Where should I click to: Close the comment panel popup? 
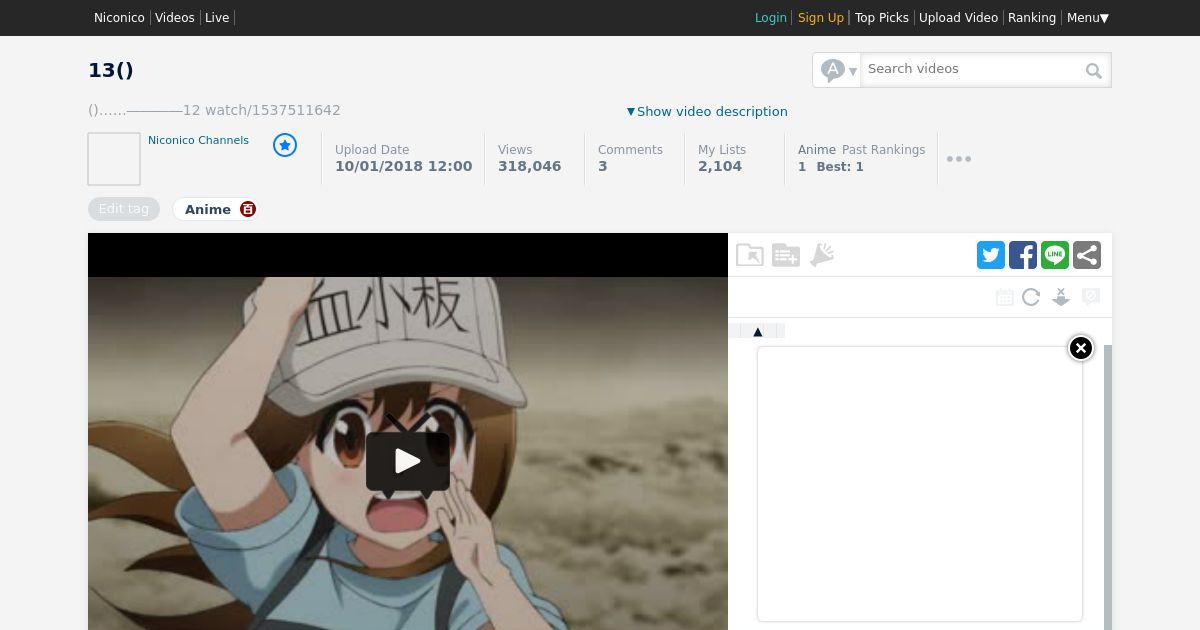(x=1081, y=348)
